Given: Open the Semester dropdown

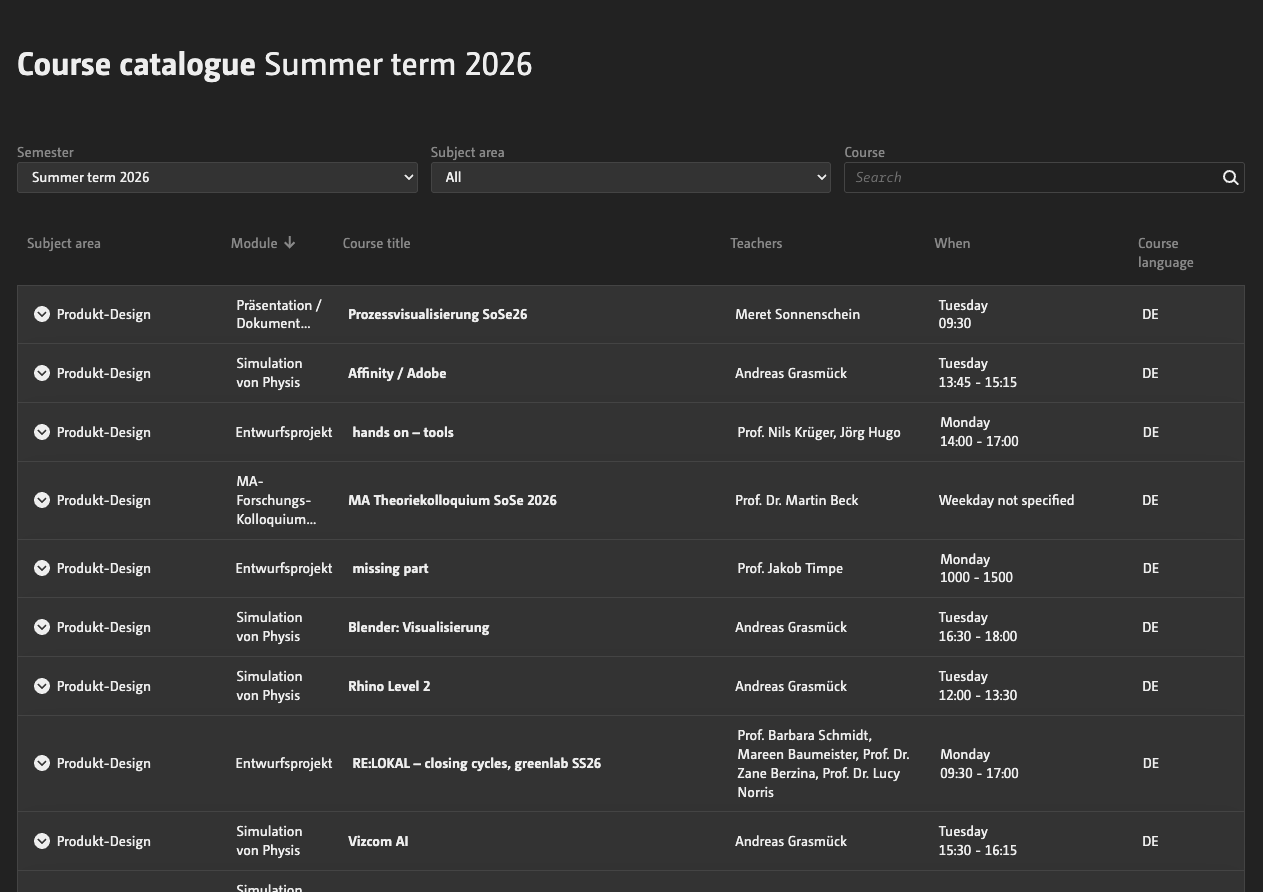Looking at the screenshot, I should [x=217, y=177].
